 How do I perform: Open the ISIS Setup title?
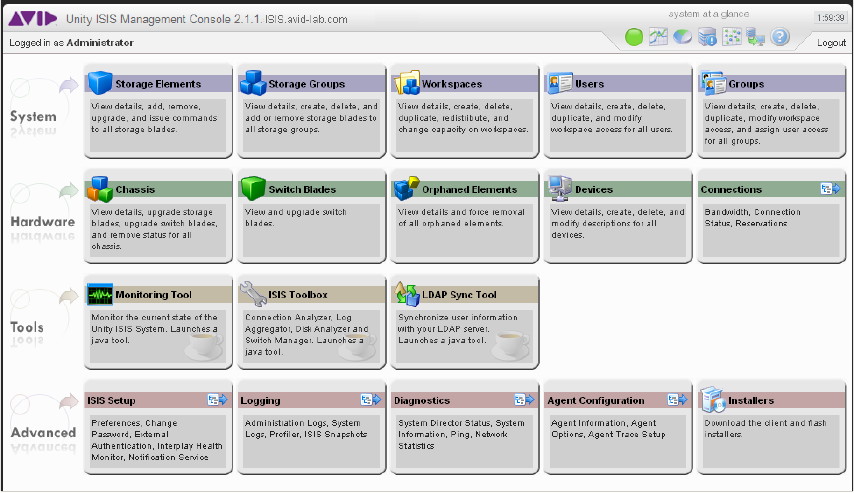point(111,400)
